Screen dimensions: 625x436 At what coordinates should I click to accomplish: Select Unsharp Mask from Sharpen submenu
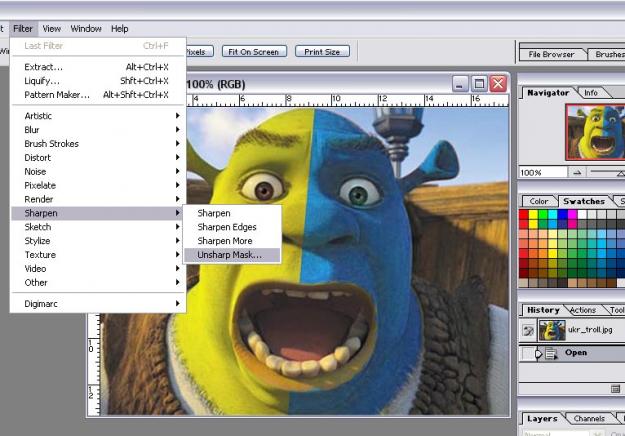click(x=229, y=255)
